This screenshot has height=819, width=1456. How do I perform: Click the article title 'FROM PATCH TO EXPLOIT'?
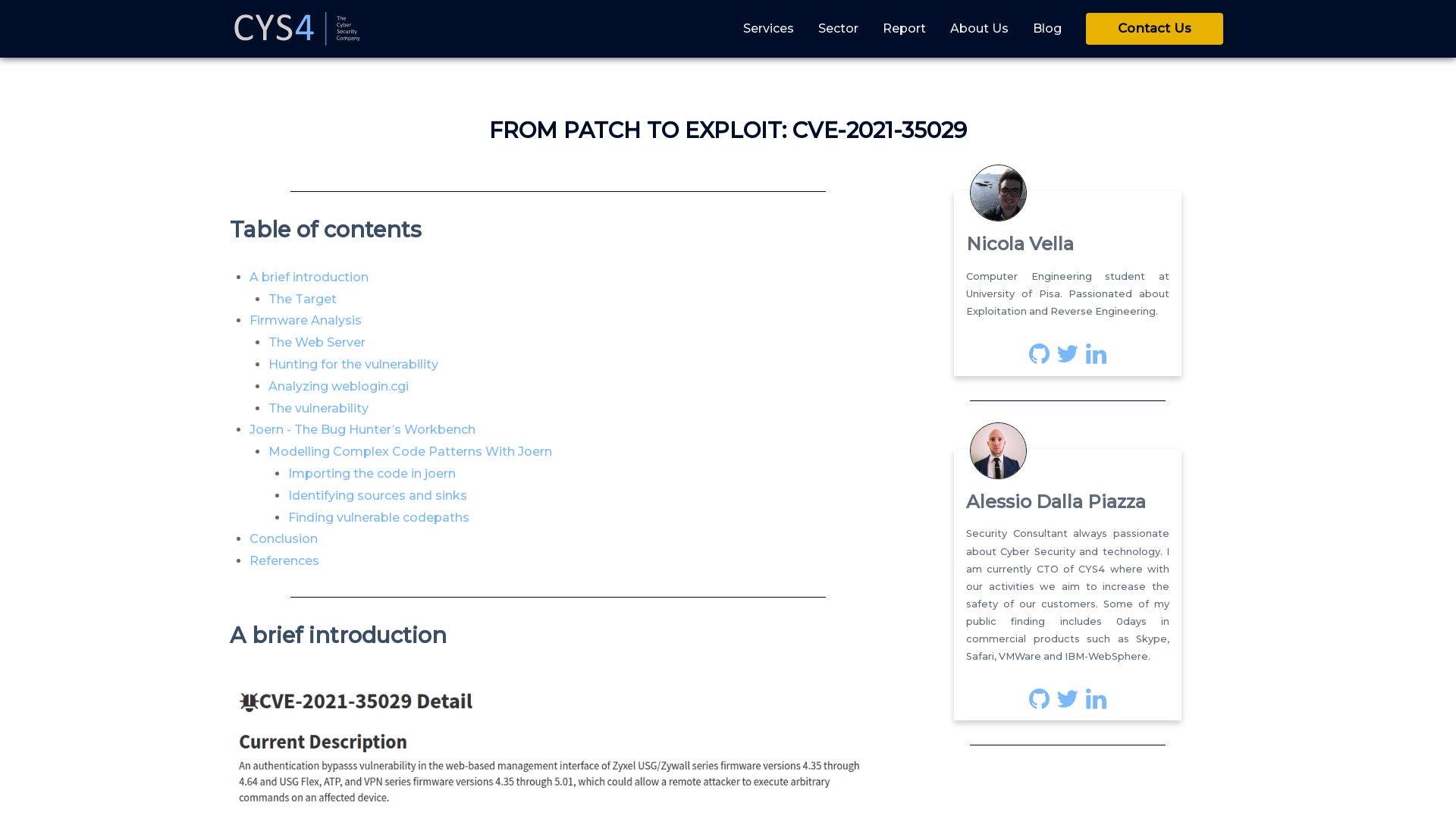(x=728, y=130)
